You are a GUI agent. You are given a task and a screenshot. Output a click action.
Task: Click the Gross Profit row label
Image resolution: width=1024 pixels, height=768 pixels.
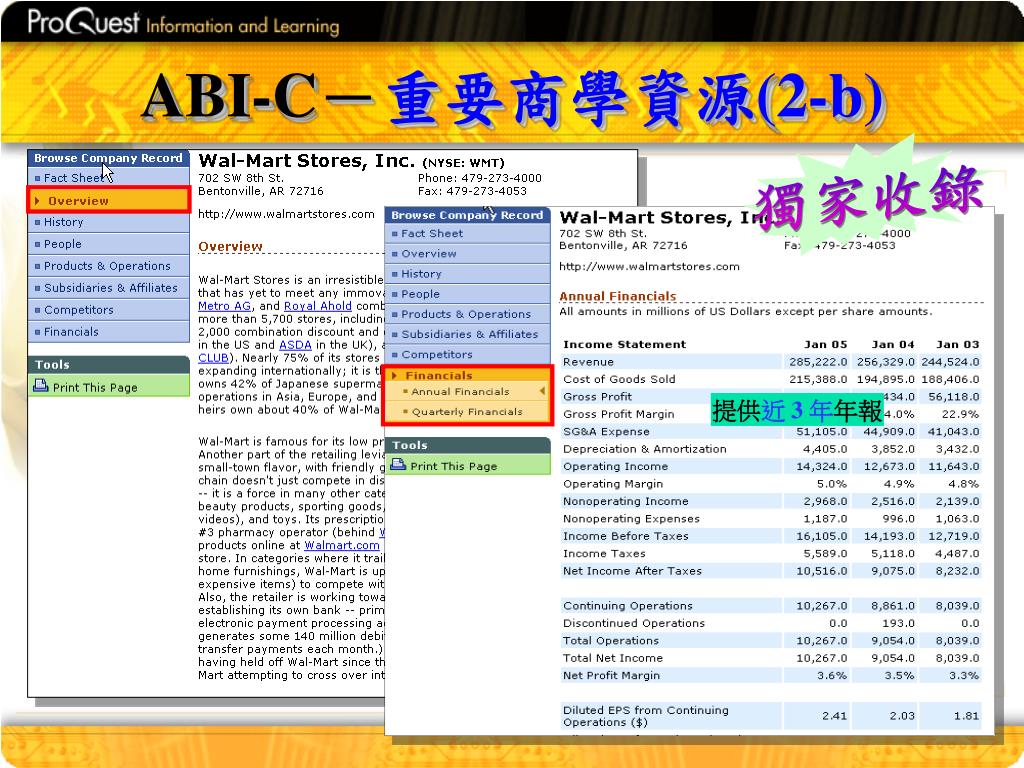point(597,397)
